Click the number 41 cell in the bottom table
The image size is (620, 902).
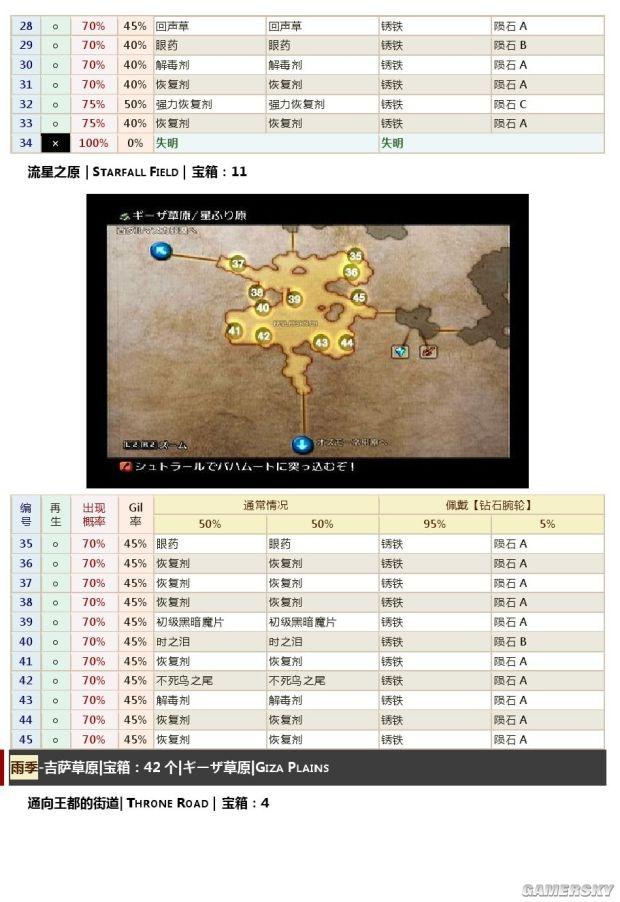tap(26, 661)
